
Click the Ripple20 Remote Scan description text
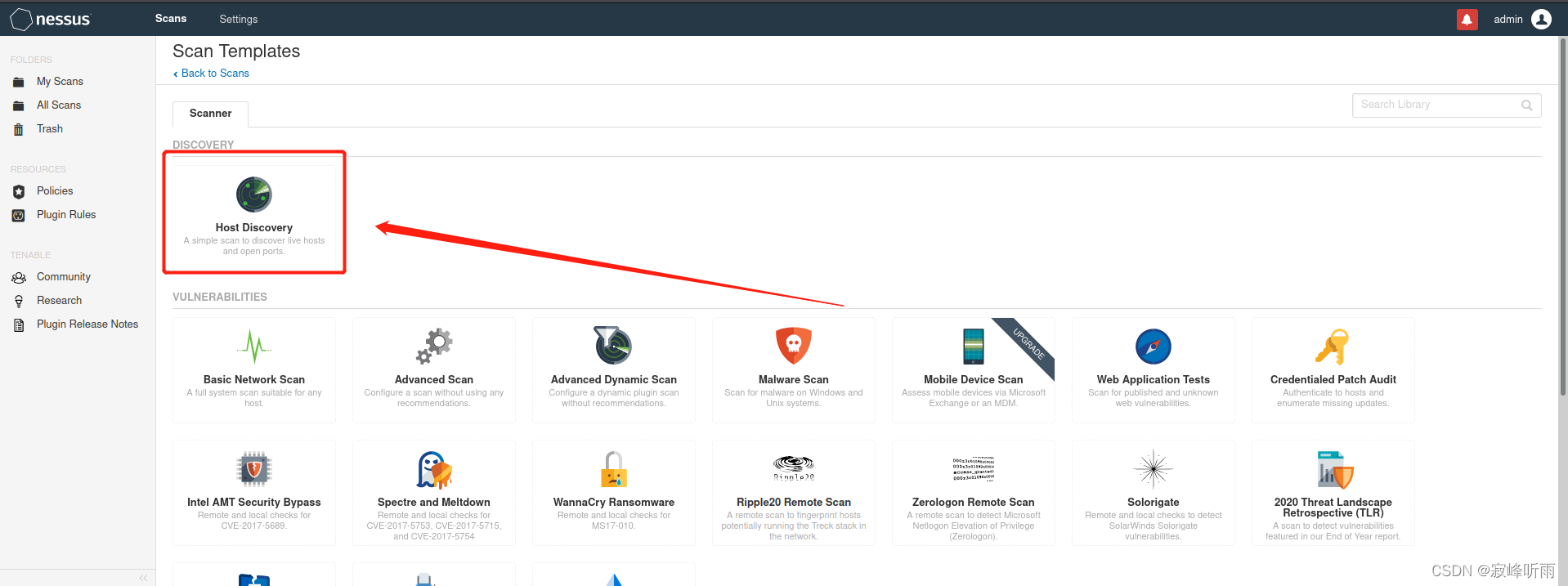click(x=794, y=526)
